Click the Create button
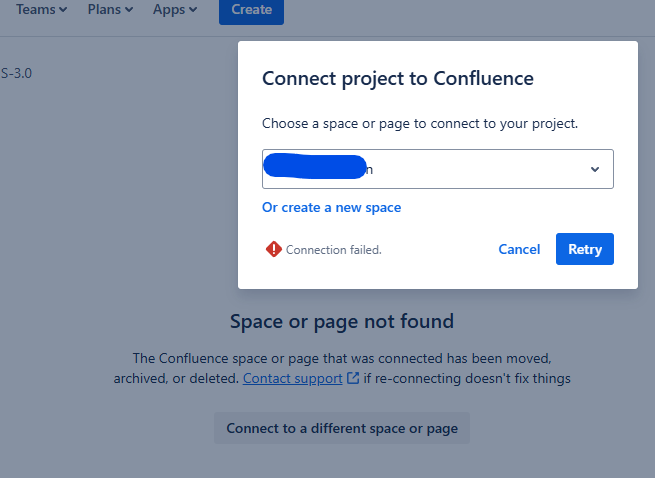Viewport: 655px width, 478px height. 251,10
